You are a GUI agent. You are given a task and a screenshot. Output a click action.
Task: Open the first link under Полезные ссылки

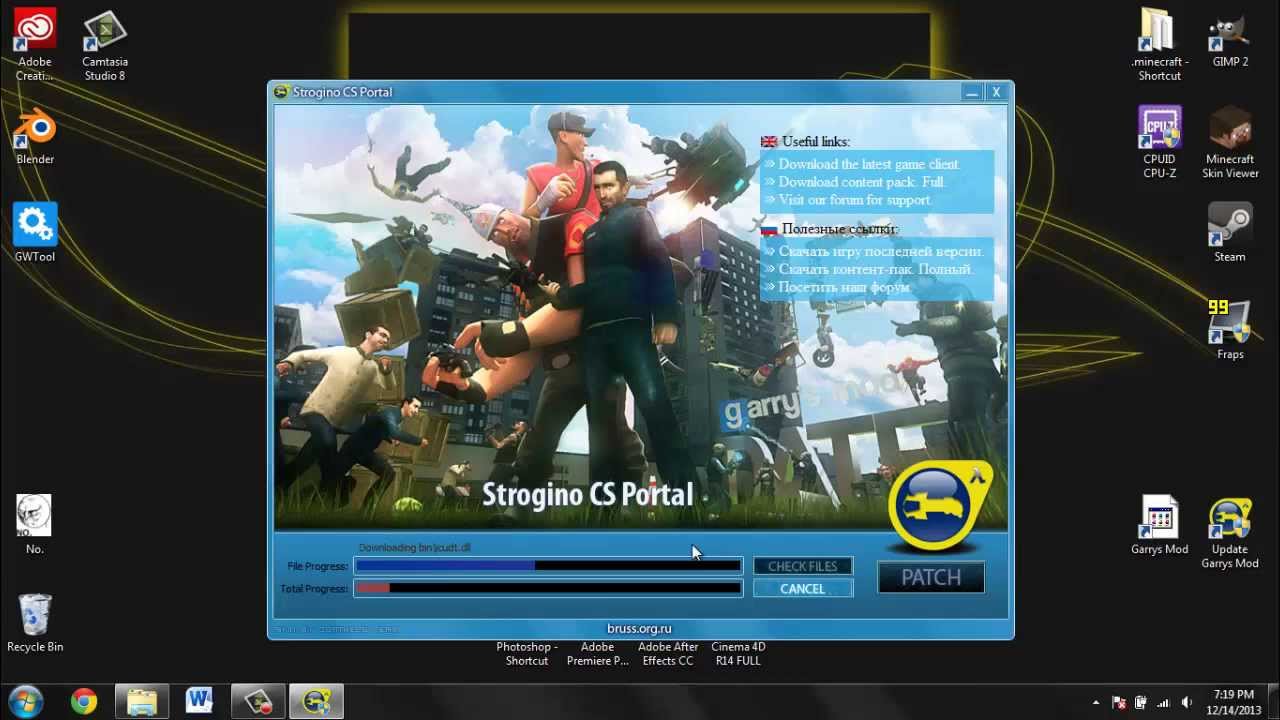click(881, 251)
